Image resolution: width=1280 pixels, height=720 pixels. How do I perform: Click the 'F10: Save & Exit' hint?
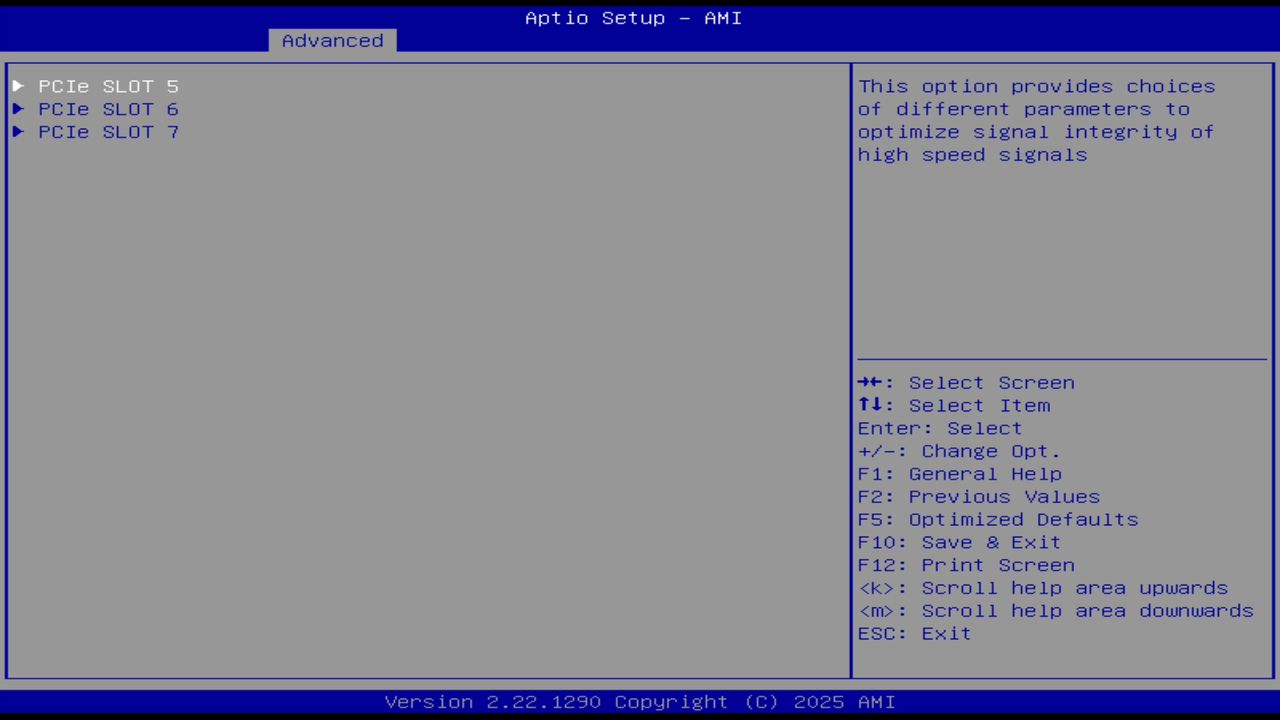(x=960, y=542)
